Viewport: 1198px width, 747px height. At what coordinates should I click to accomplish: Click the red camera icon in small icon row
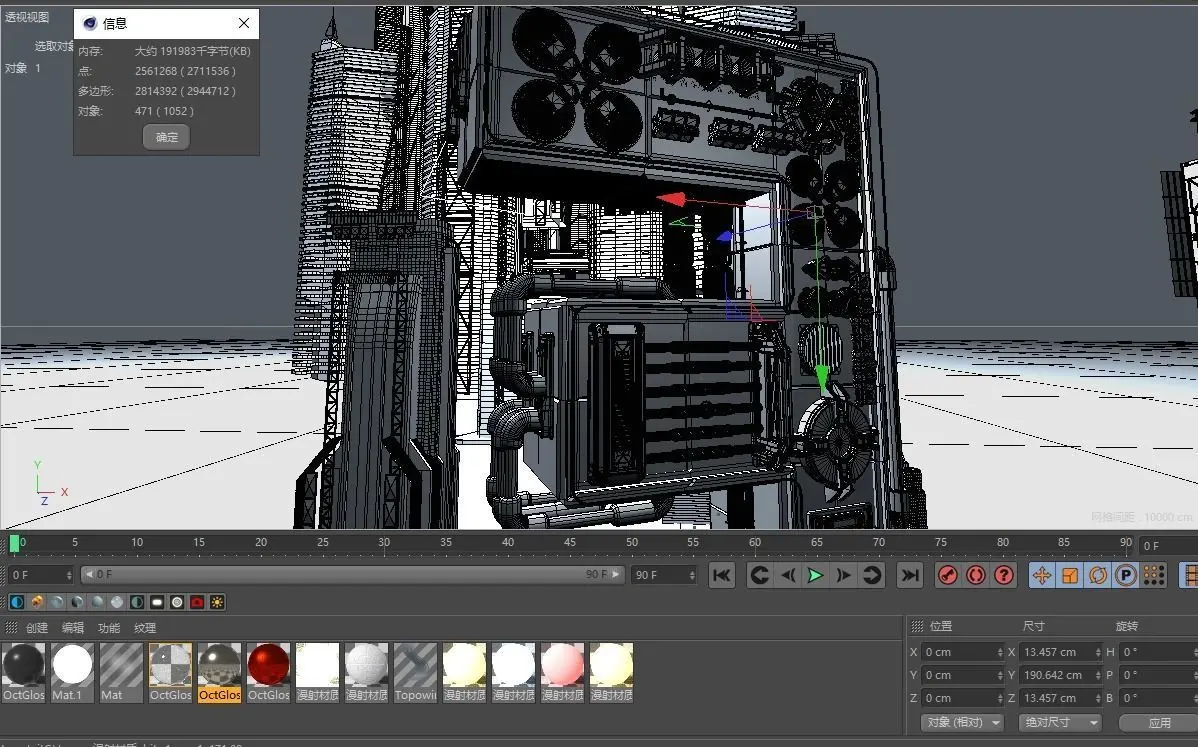(197, 602)
